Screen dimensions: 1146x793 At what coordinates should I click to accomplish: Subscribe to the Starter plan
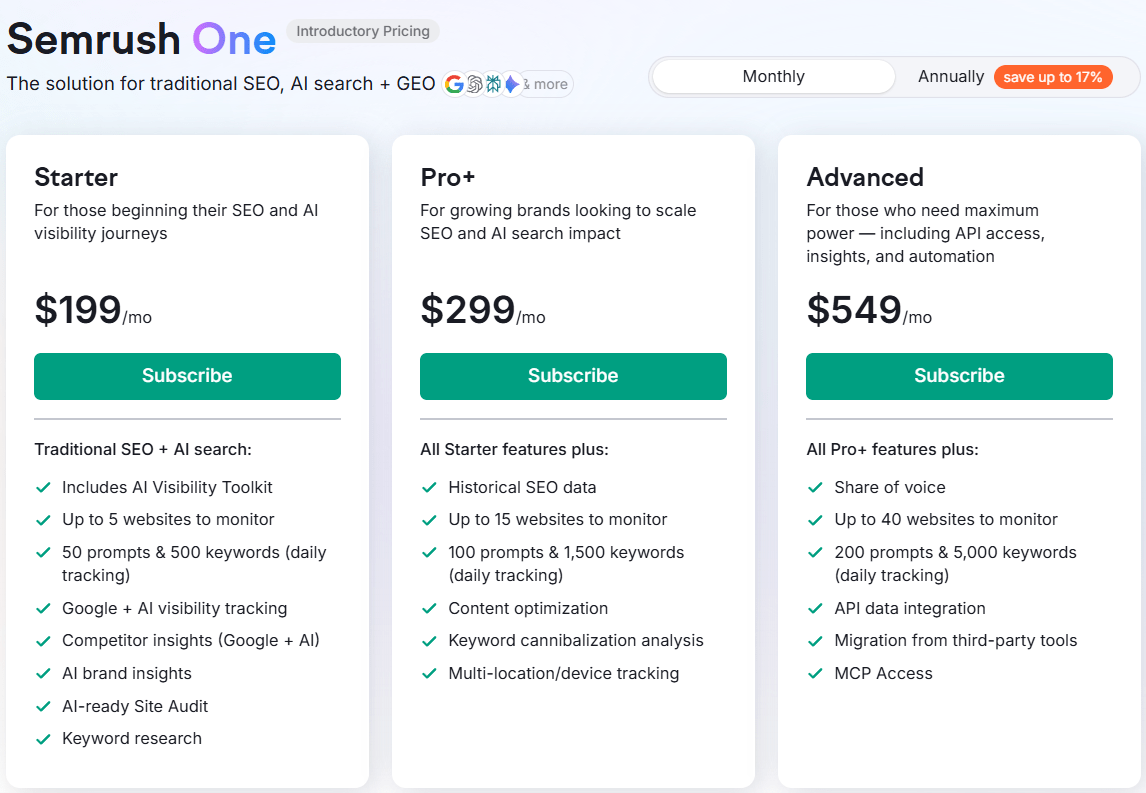(x=187, y=376)
